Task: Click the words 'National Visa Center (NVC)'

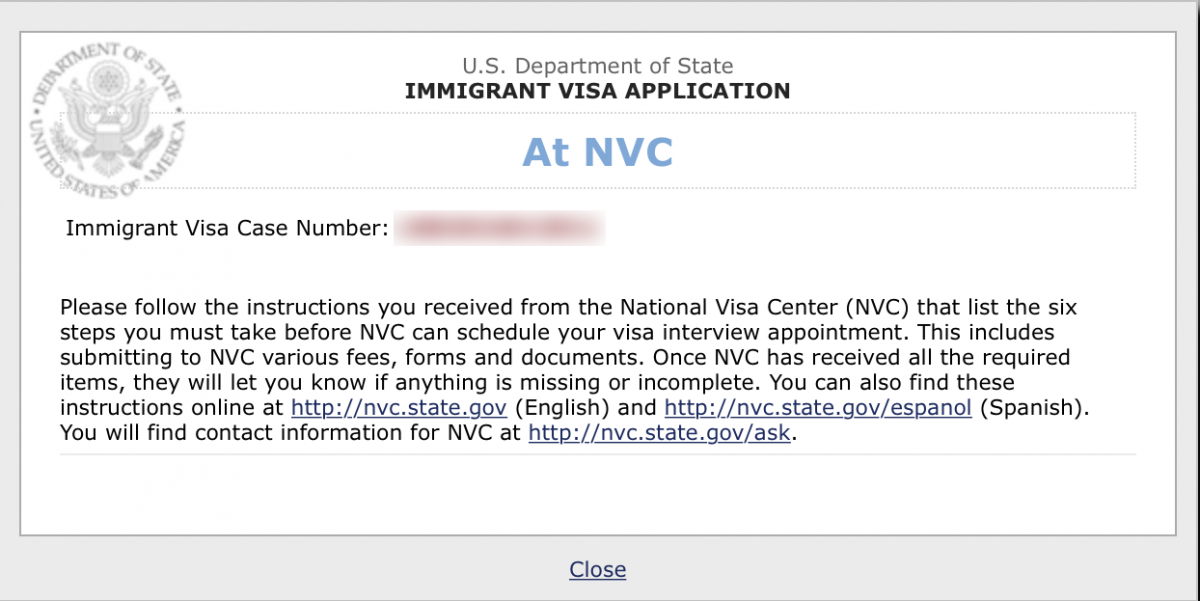Action: pyautogui.click(x=765, y=307)
